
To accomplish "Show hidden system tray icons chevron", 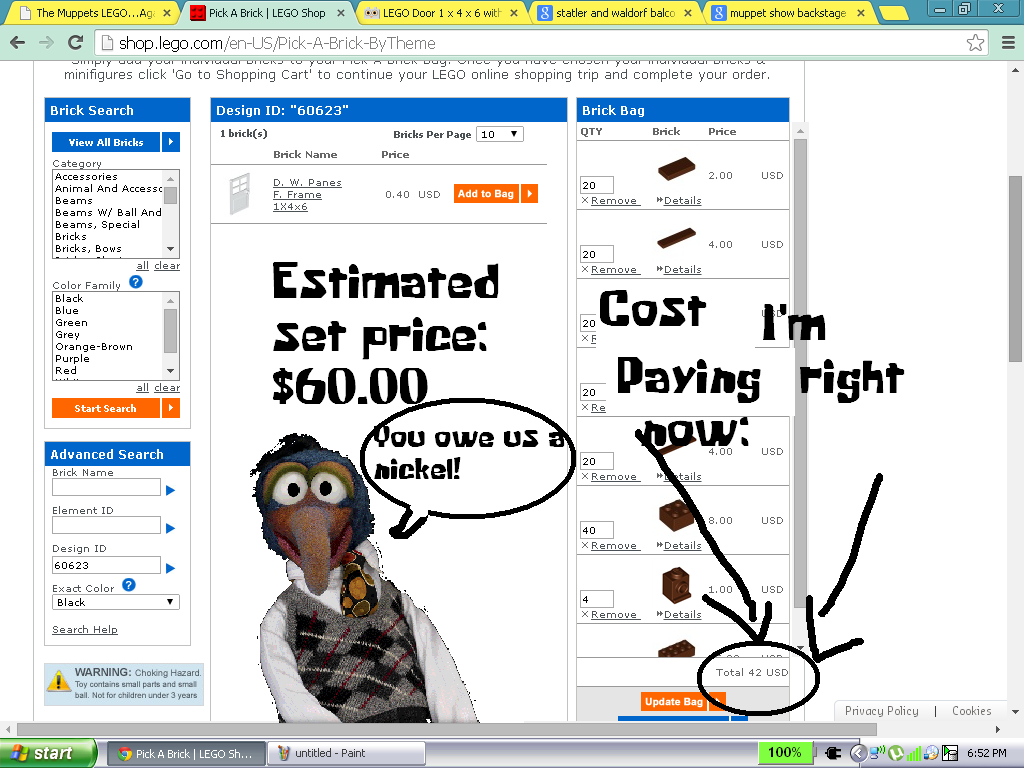I will pos(858,753).
